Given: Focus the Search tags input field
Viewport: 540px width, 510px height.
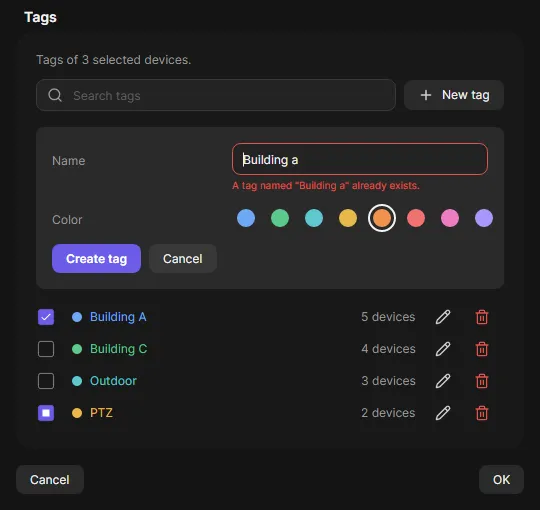Looking at the screenshot, I should pyautogui.click(x=216, y=95).
